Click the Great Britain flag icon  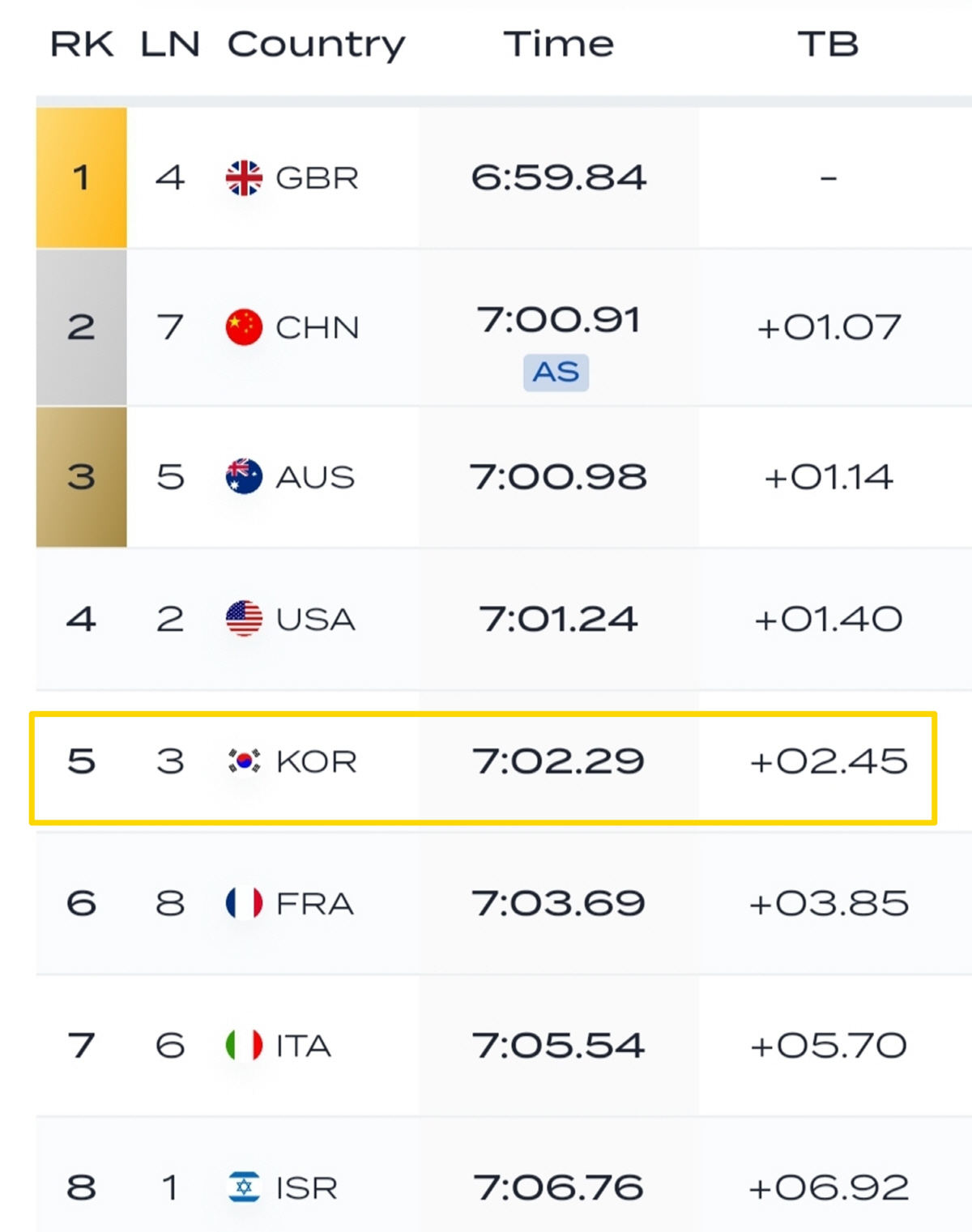[244, 178]
